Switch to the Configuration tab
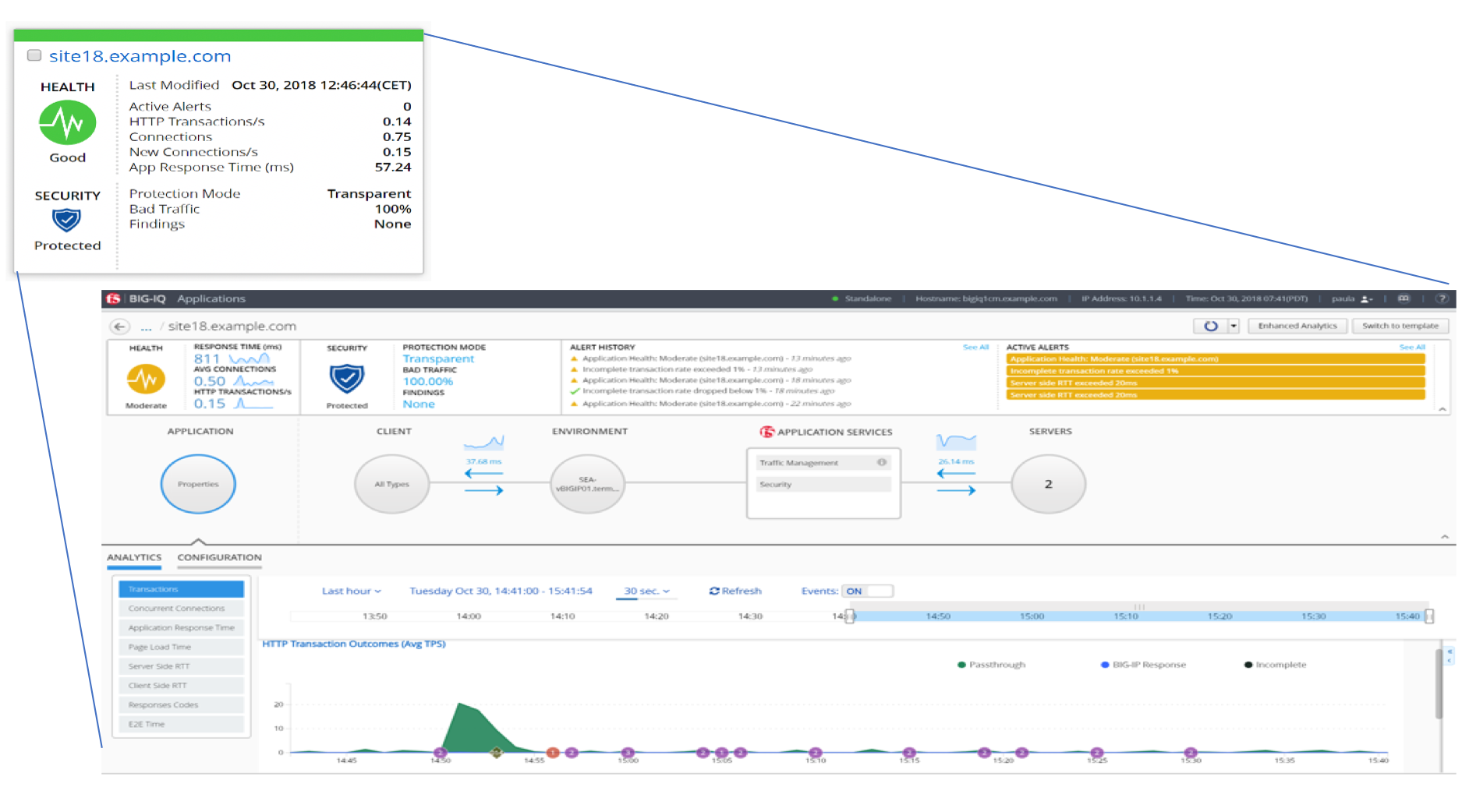Screen dimensions: 1462x812 pos(219,557)
